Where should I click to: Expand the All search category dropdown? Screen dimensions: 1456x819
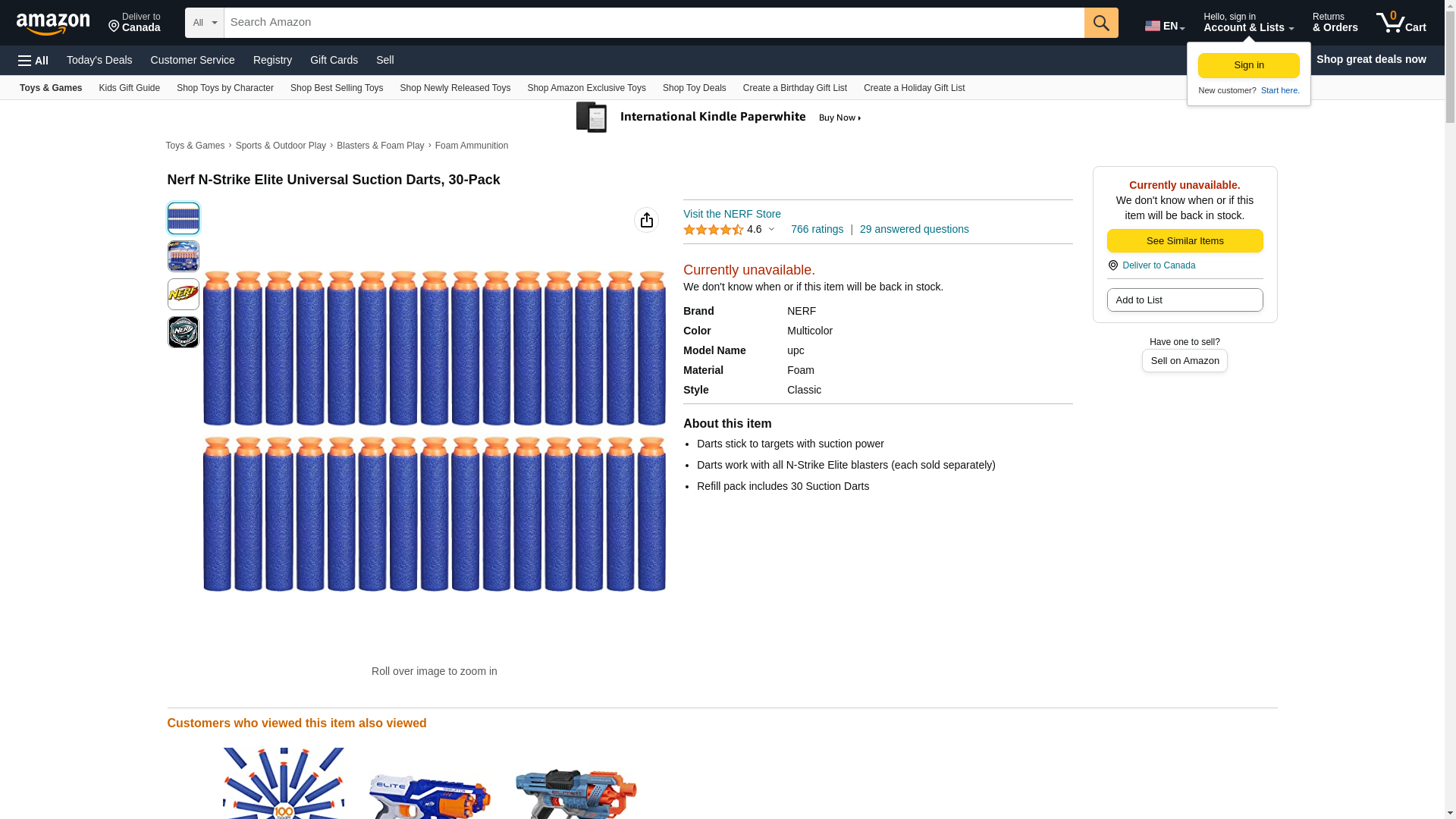click(x=204, y=23)
